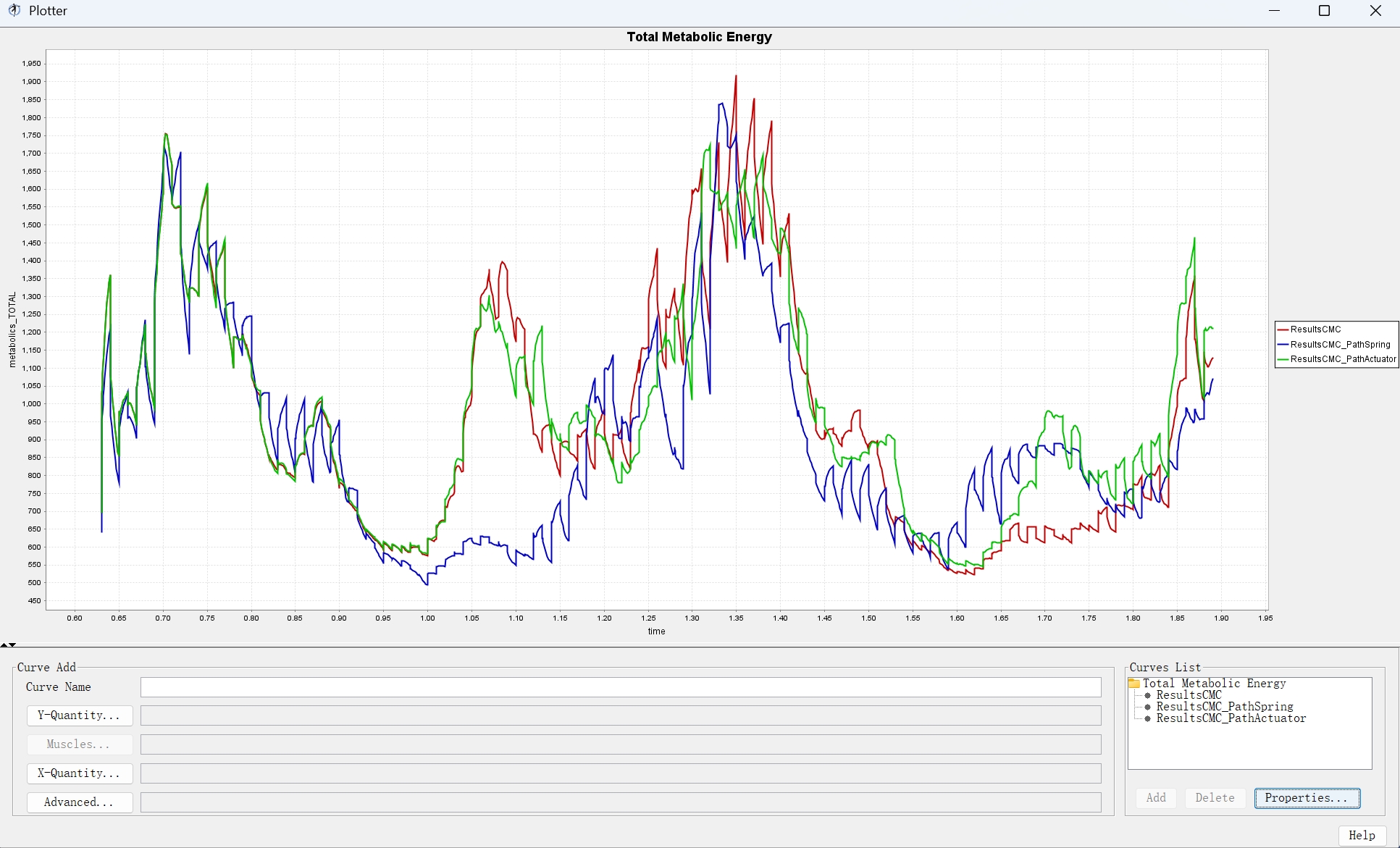Click the 1.95 tick label on time axis
The height and width of the screenshot is (848, 1400).
pyautogui.click(x=1265, y=618)
